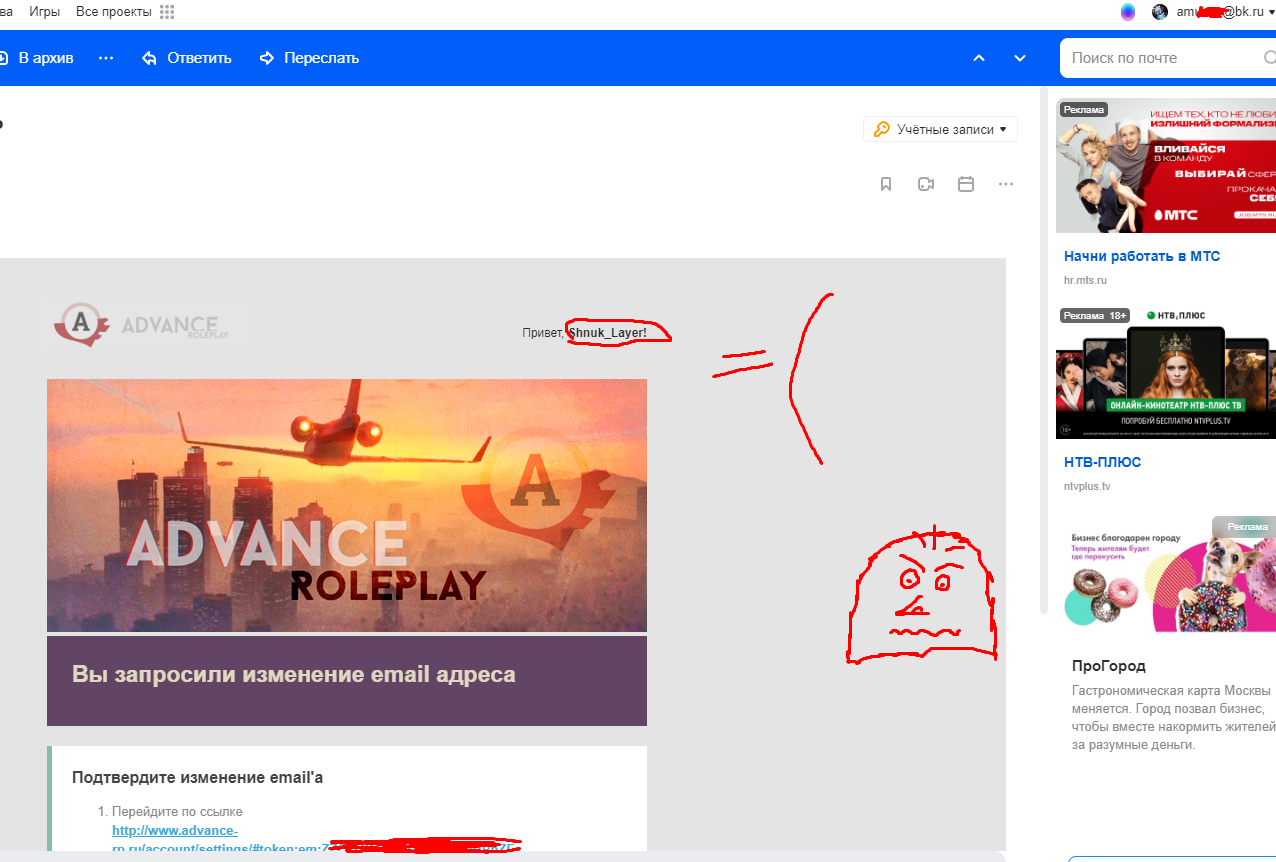This screenshot has height=862, width=1276.
Task: Create calendar event from calendar icon
Action: (x=966, y=184)
